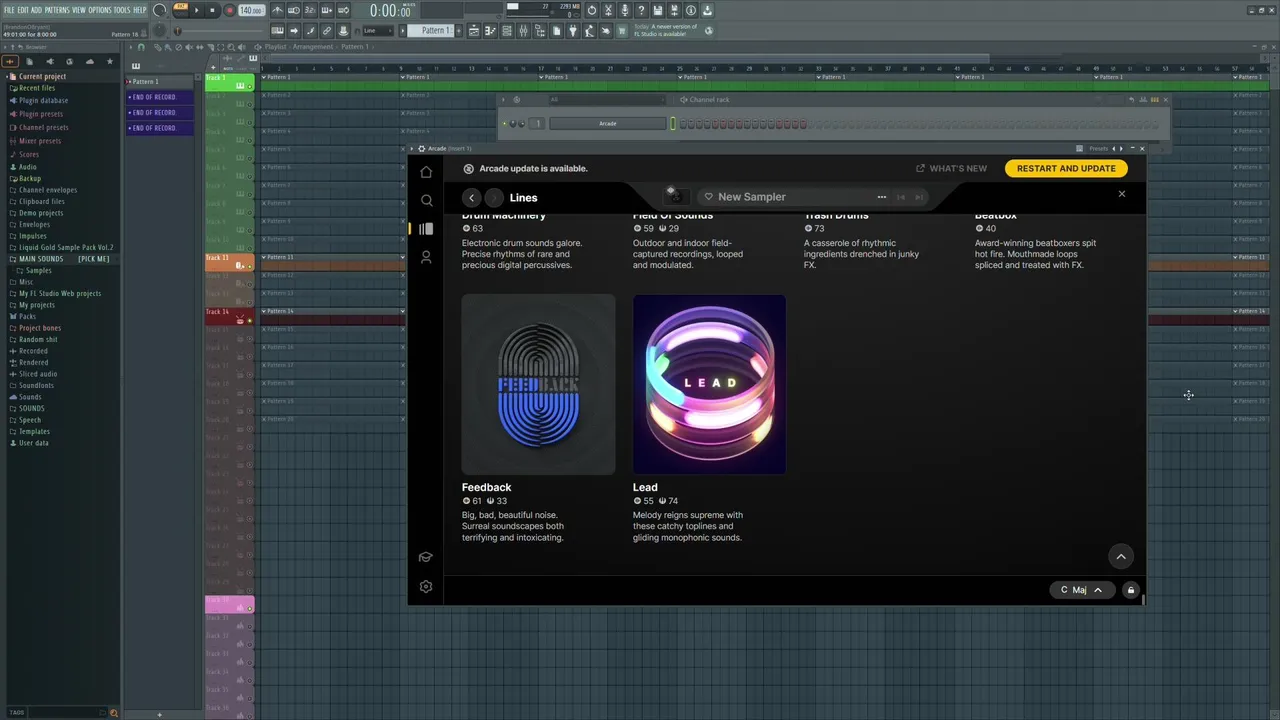1280x720 pixels.
Task: Open the mixer view icon
Action: (x=523, y=30)
